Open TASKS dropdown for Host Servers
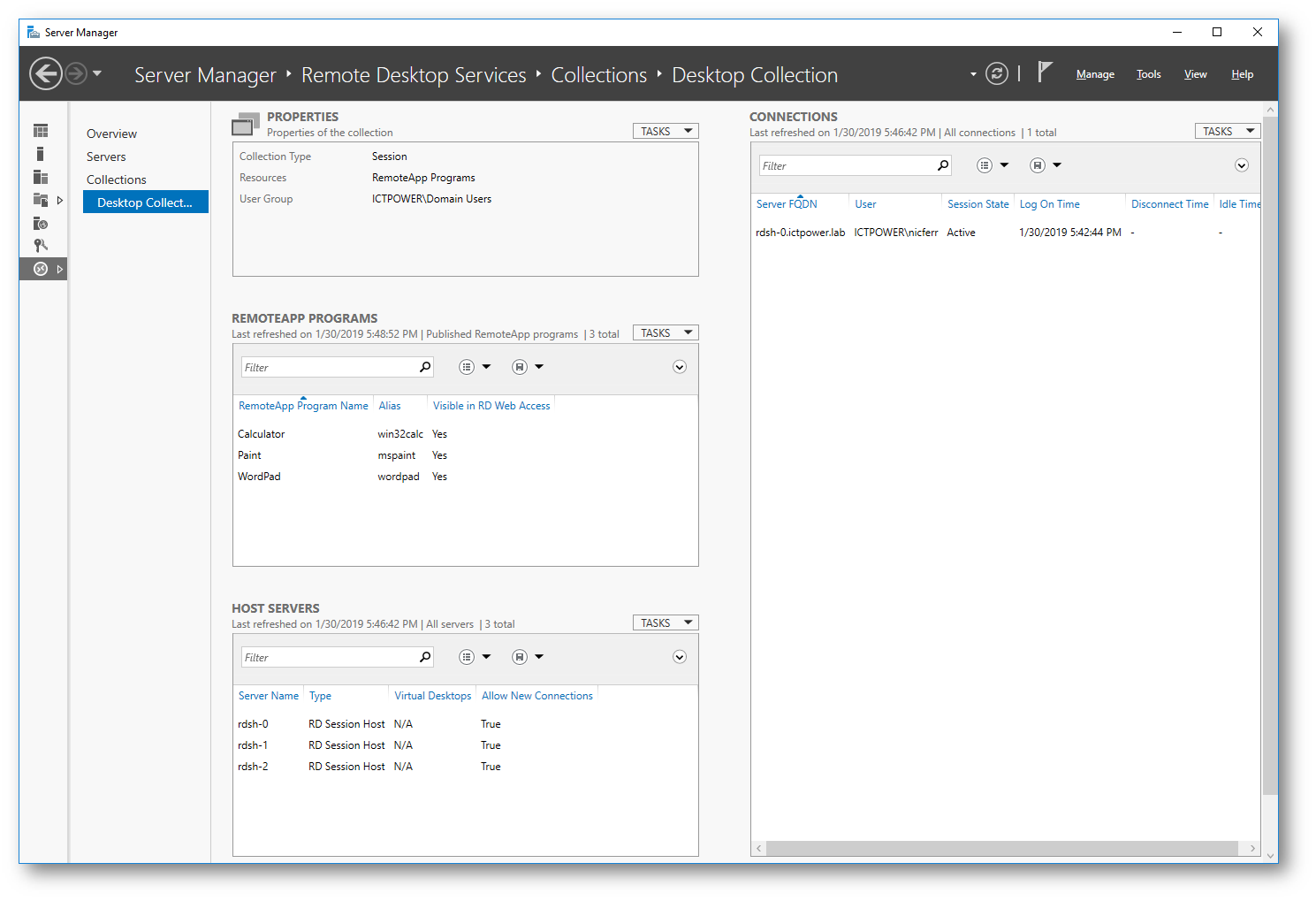This screenshot has height=901, width=1316. (x=666, y=622)
